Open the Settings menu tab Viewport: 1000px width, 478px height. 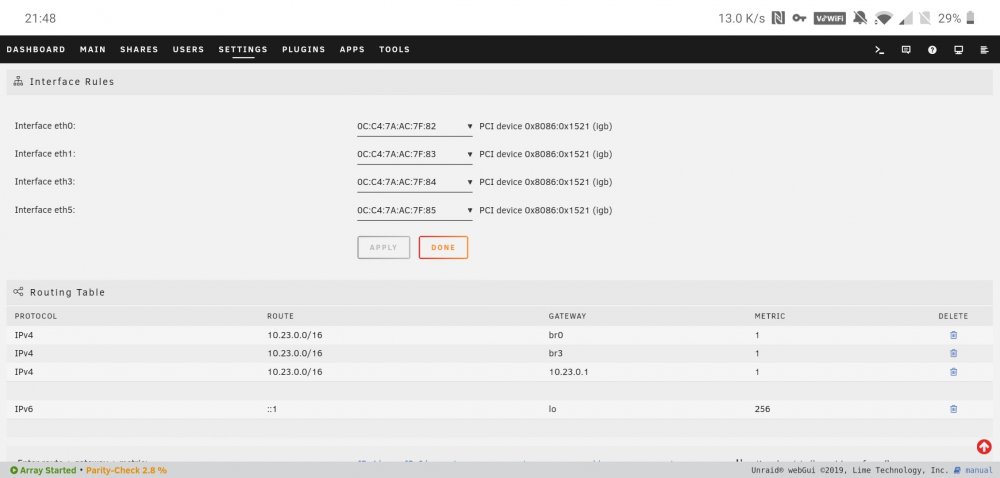tap(243, 50)
